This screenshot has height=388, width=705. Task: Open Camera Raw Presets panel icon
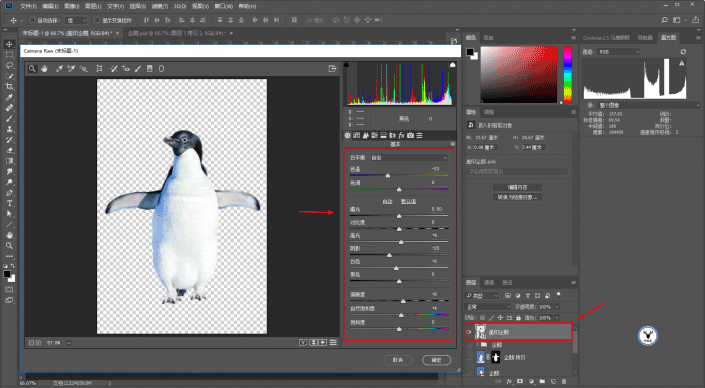419,135
